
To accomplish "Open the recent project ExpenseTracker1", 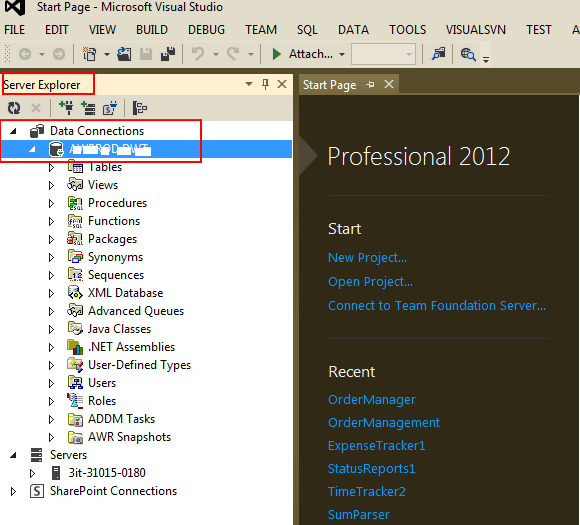I will 377,445.
